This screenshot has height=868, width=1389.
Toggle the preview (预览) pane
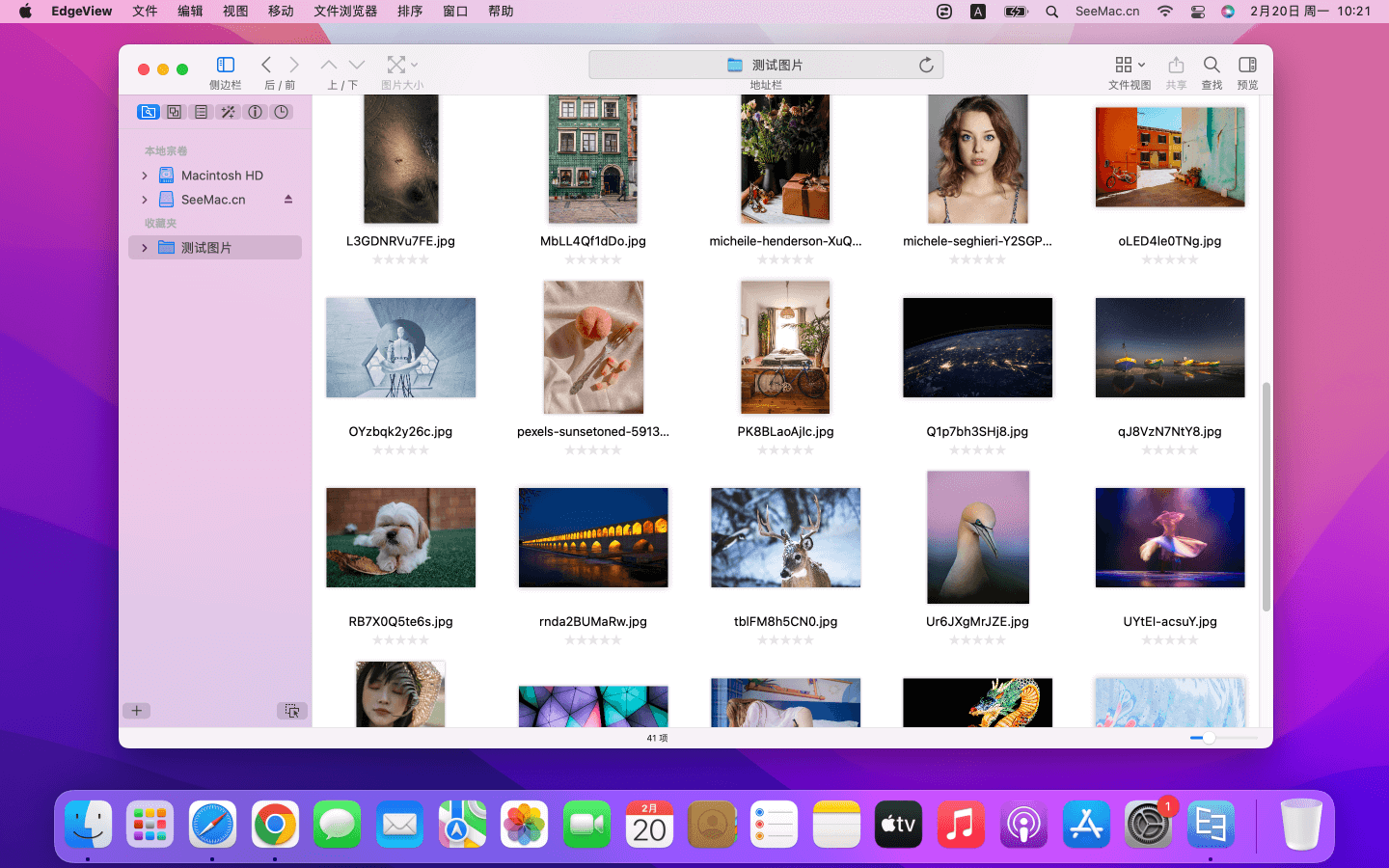click(1247, 65)
